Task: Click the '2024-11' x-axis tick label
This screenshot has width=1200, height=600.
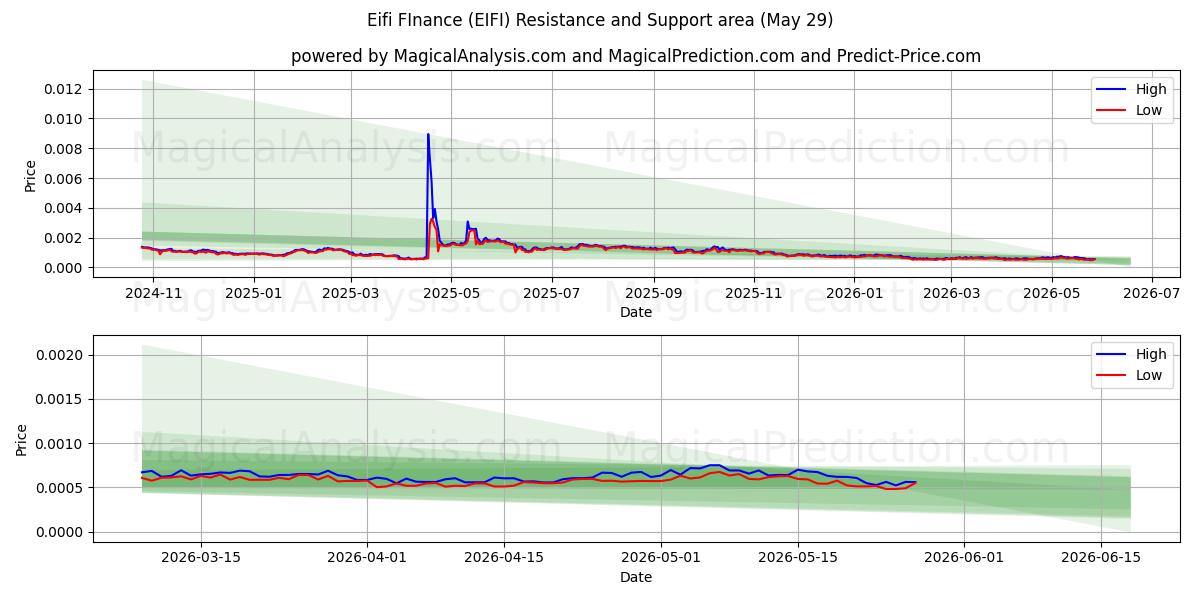Action: tap(153, 292)
